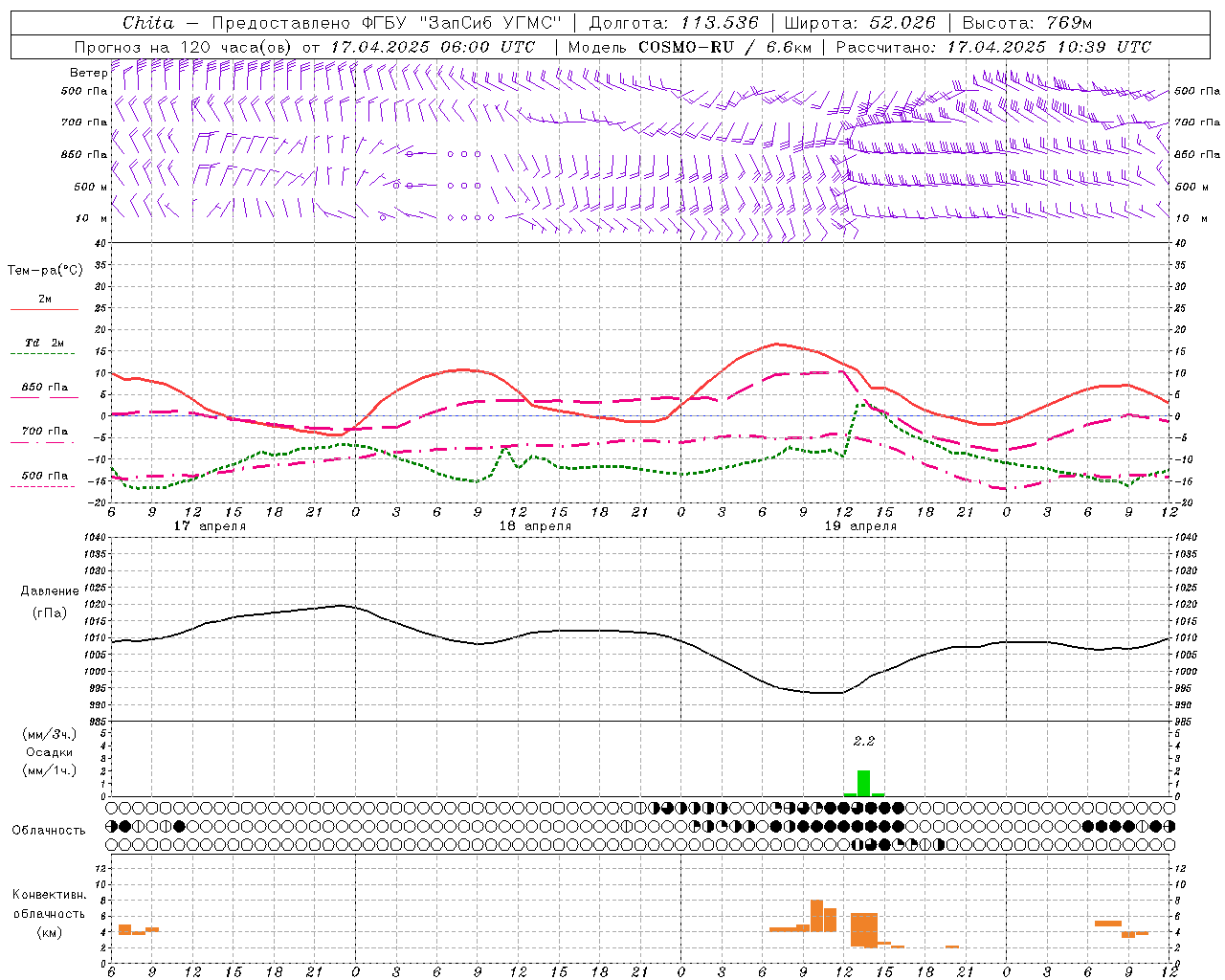1225x980 pixels.
Task: Click the station name Chita in header
Action: [148, 23]
